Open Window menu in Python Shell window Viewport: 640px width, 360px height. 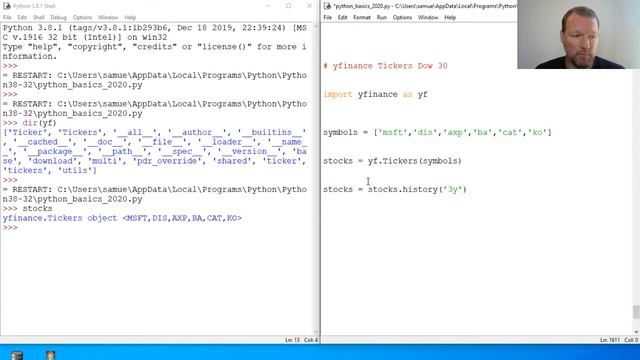108,18
